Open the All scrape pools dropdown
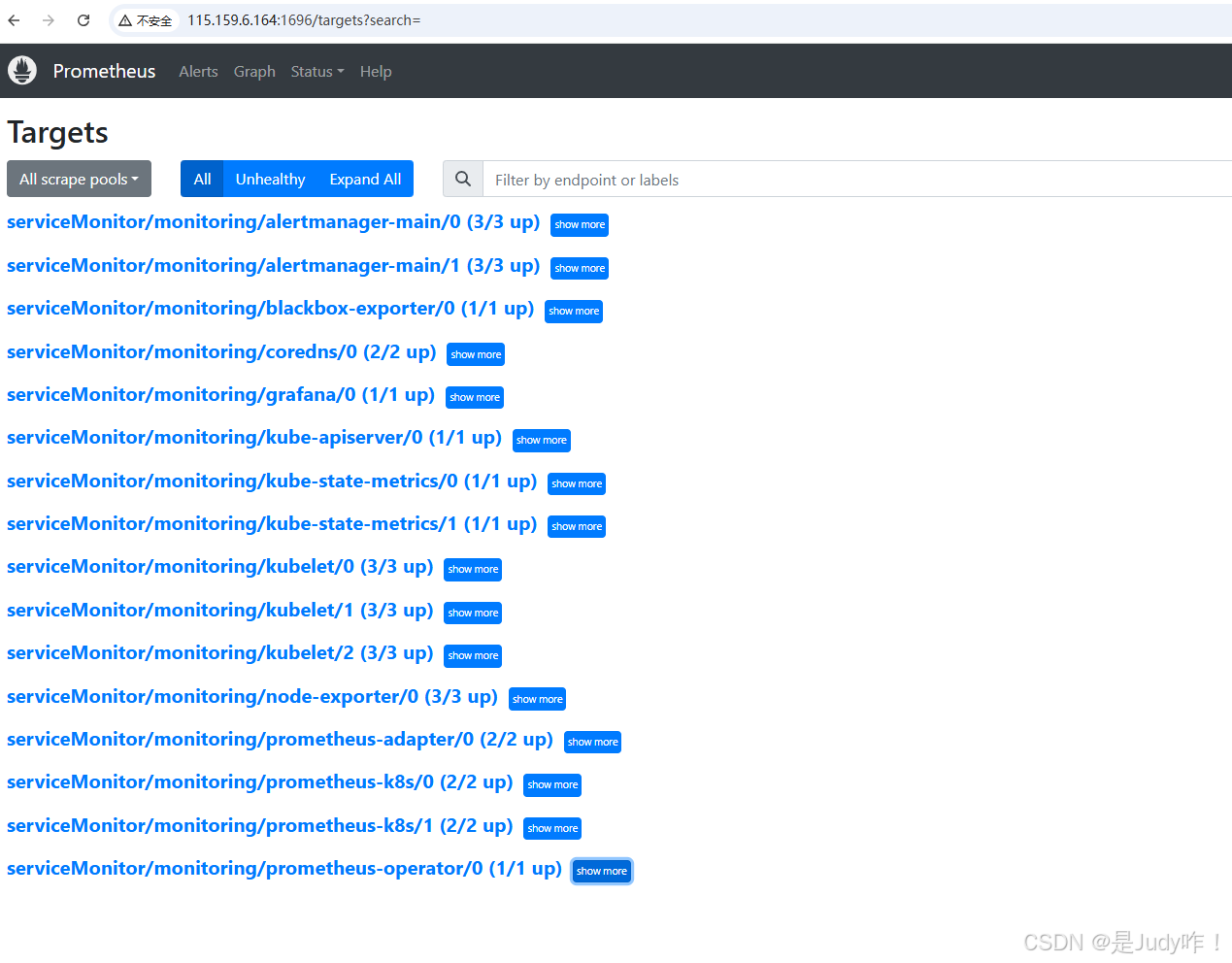Viewport: 1232px width, 963px height. [79, 179]
